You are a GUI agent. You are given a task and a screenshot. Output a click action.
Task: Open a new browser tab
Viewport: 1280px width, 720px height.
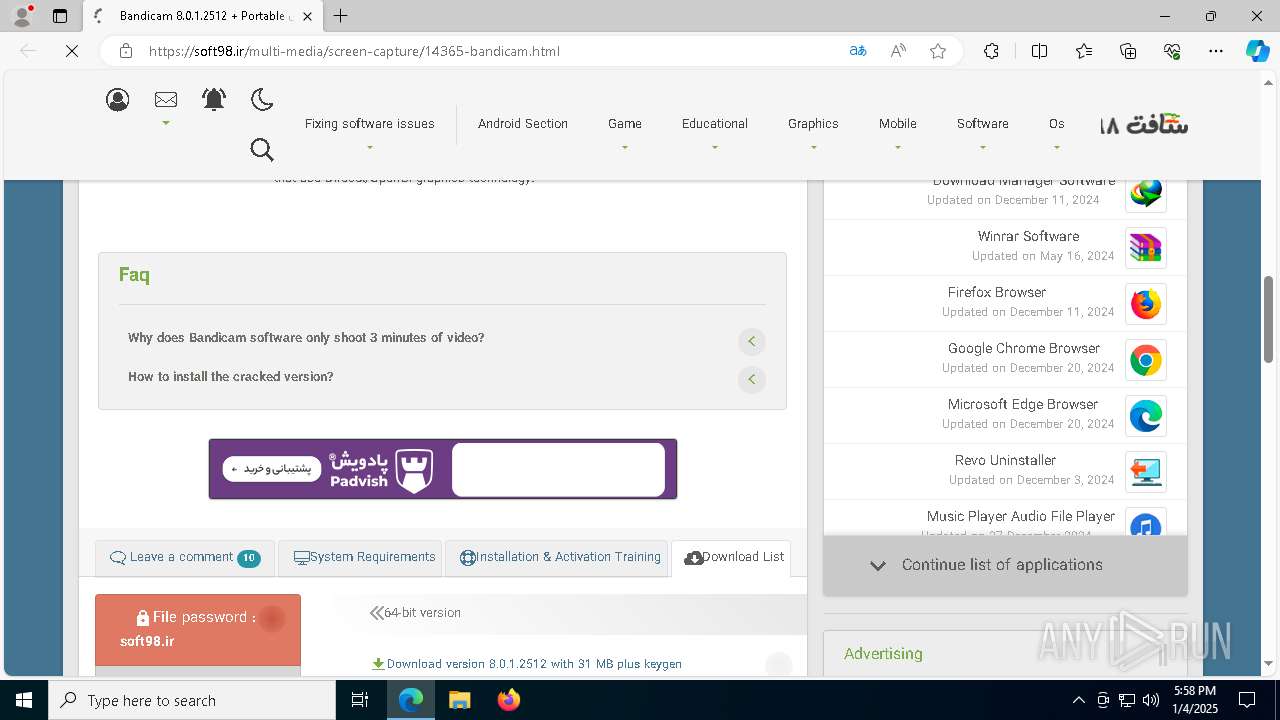point(341,16)
